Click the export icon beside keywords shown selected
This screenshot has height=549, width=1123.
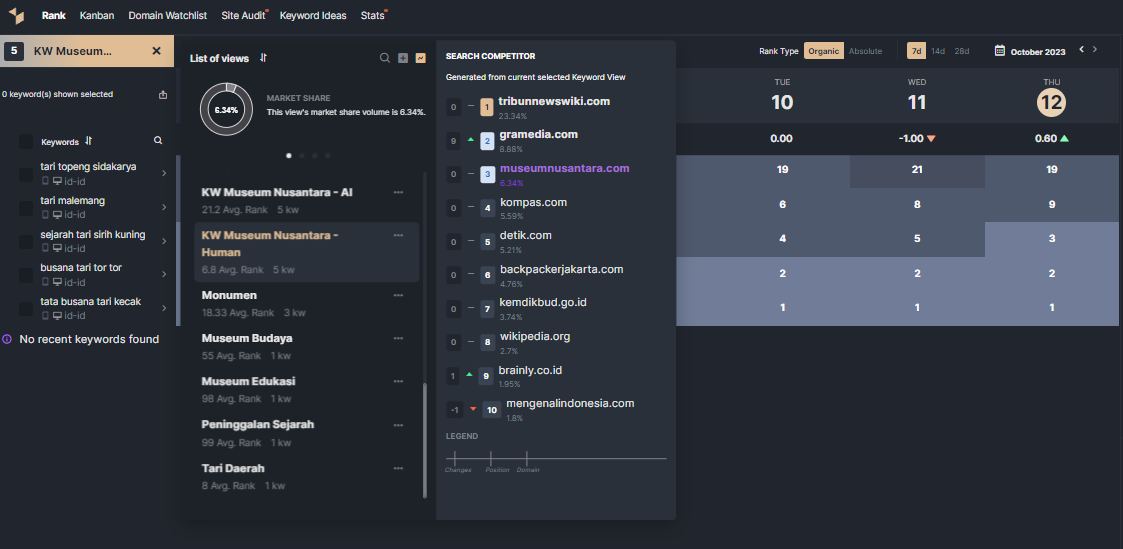(163, 94)
